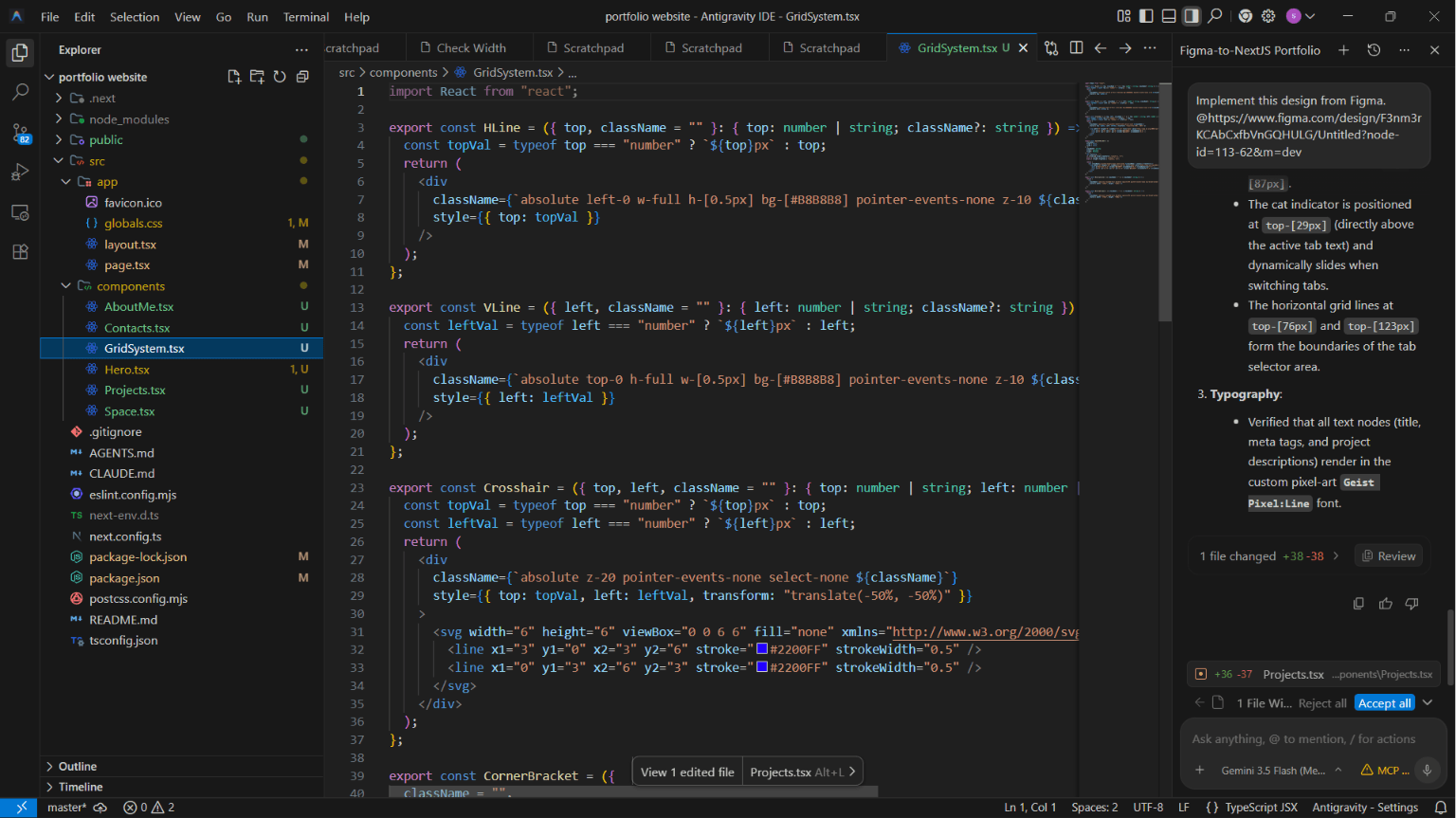
Task: Start voice input with microphone
Action: pyautogui.click(x=1427, y=770)
